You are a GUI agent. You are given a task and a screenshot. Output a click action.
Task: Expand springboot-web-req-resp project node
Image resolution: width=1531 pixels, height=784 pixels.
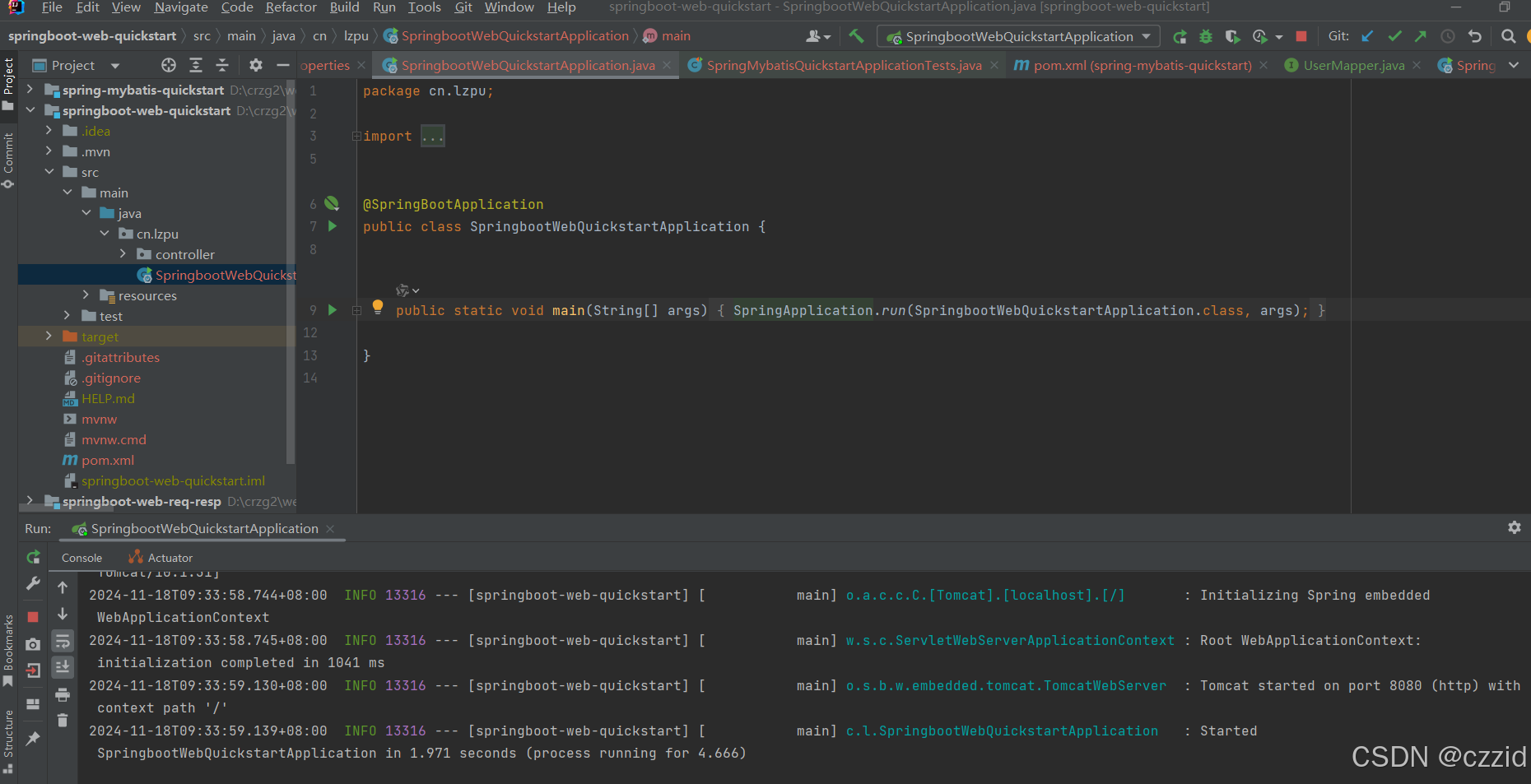[30, 501]
